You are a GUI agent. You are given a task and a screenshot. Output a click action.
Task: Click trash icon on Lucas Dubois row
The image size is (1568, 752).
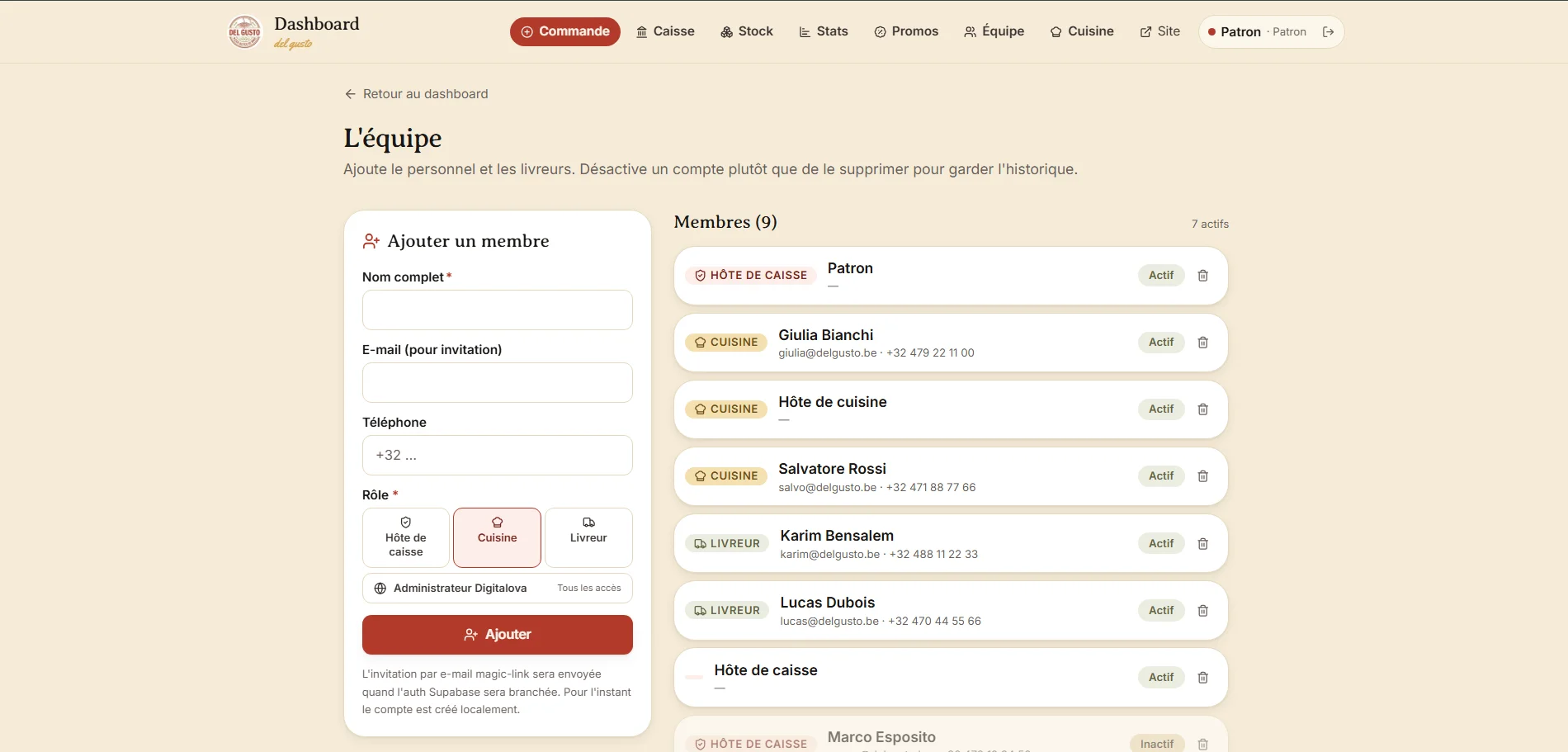point(1202,611)
